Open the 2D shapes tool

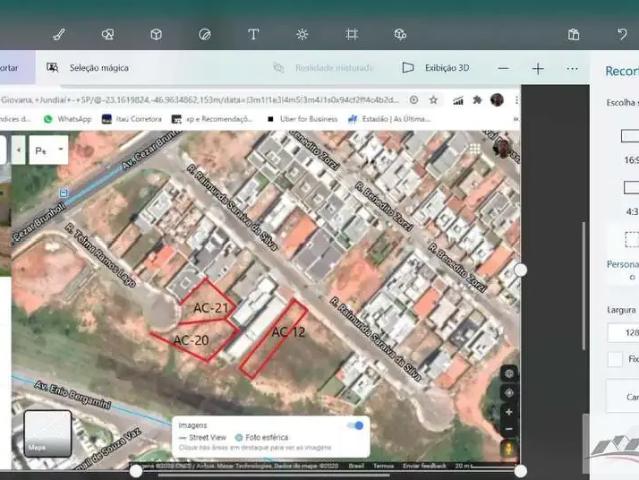pos(108,35)
